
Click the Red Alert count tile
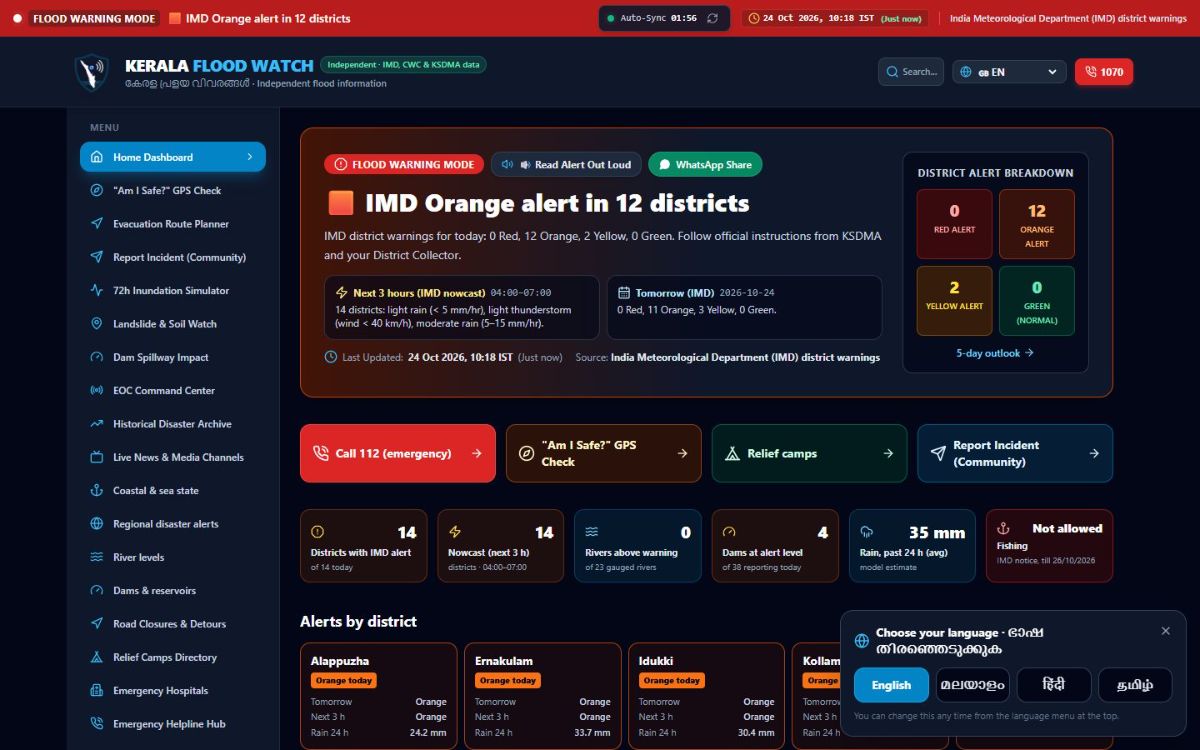(954, 224)
